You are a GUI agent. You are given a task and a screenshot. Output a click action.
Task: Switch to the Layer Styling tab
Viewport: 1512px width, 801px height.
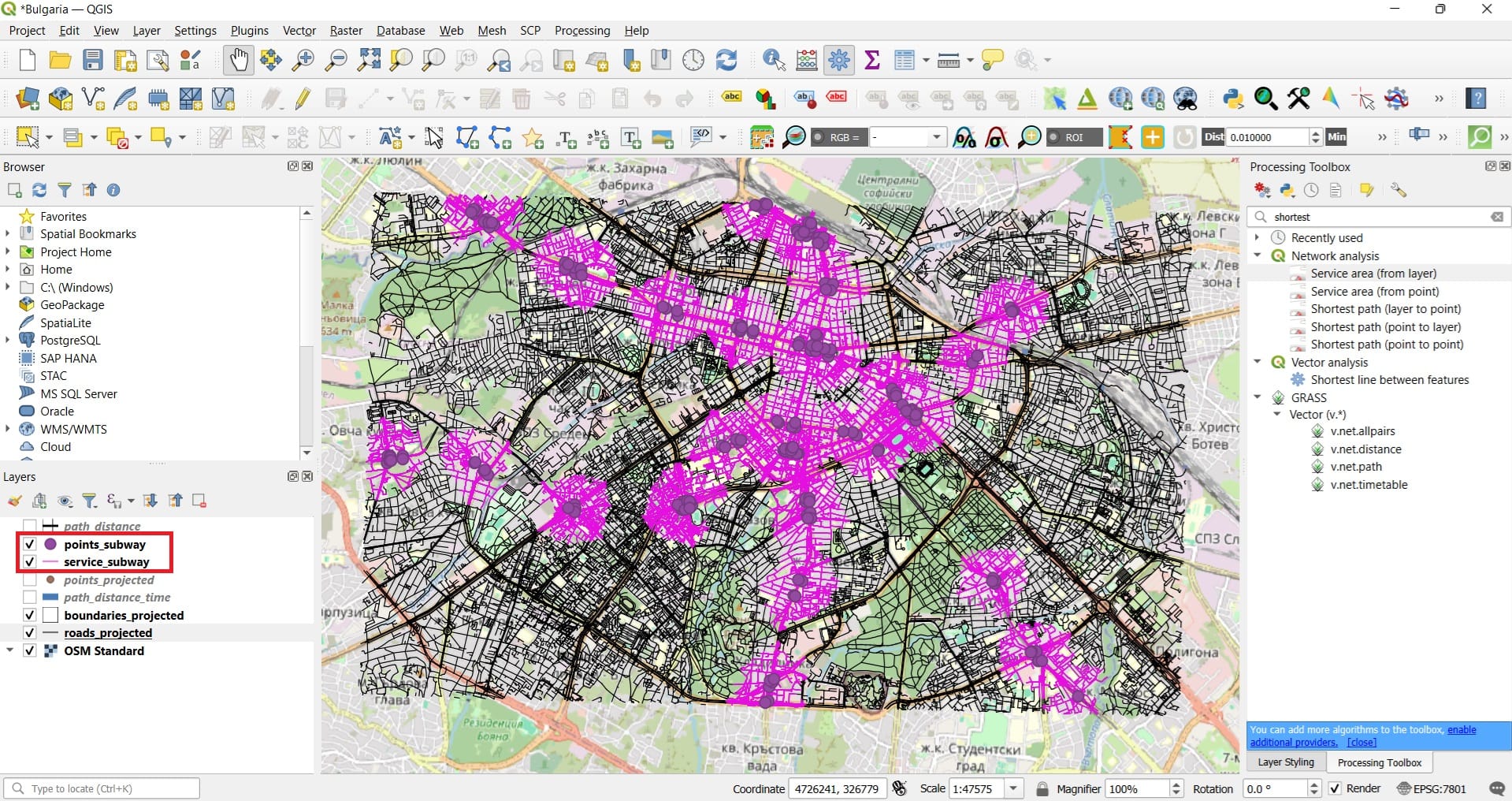pyautogui.click(x=1286, y=762)
